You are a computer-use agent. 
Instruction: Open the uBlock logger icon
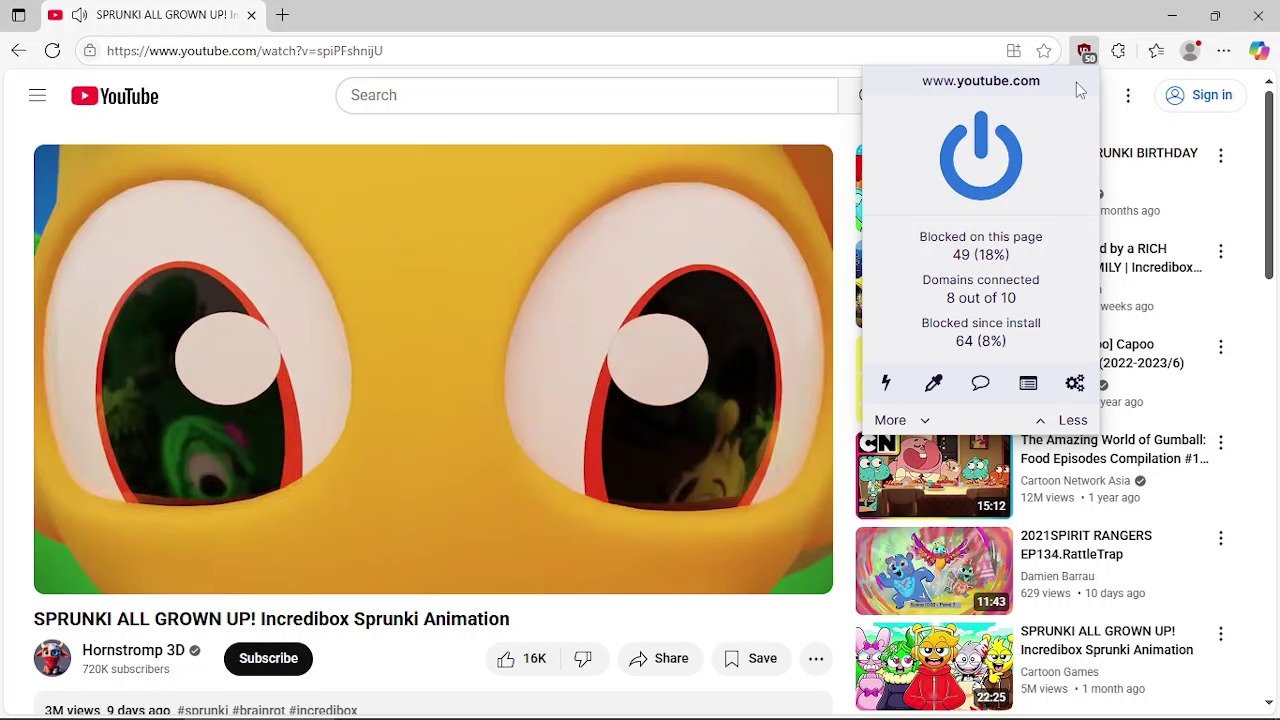point(1028,383)
